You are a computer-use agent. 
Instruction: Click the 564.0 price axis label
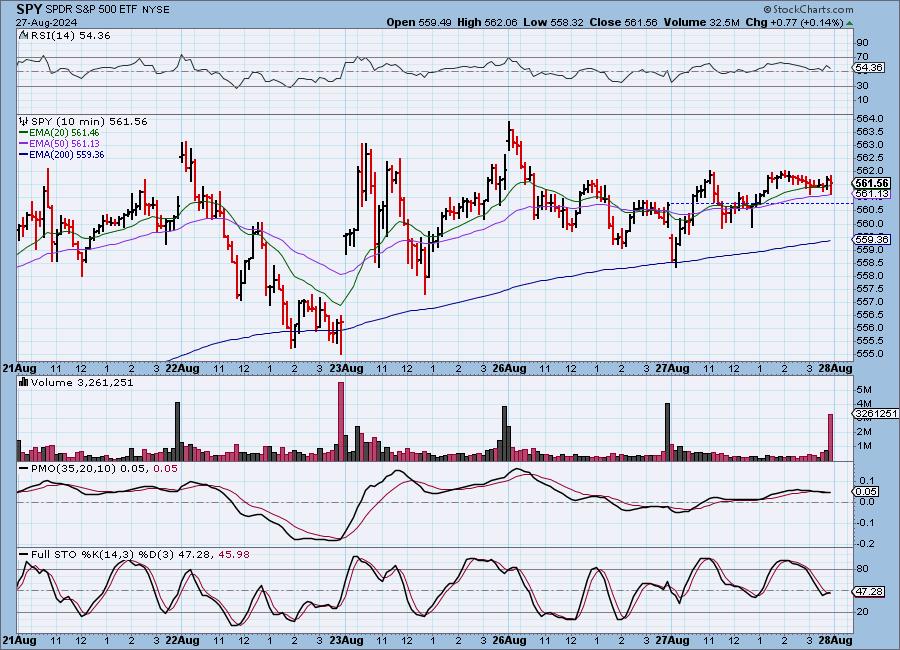click(870, 118)
